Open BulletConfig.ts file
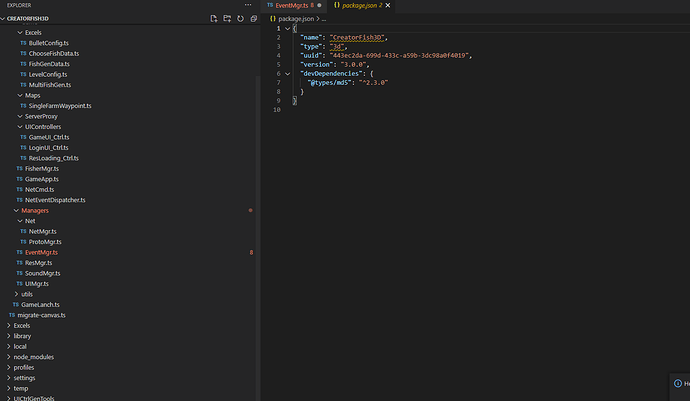The width and height of the screenshot is (690, 401). (48, 43)
